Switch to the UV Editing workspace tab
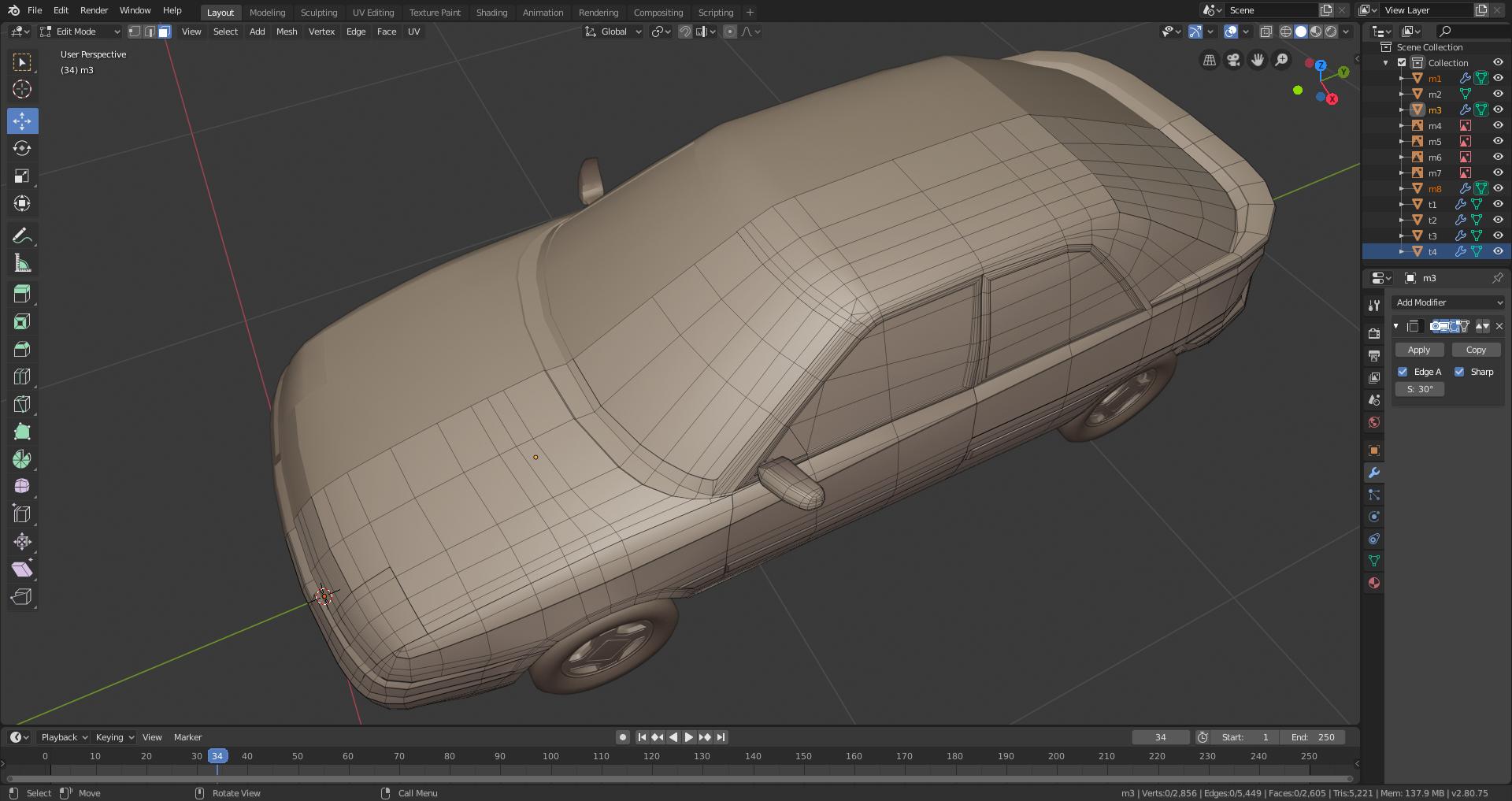This screenshot has height=801, width=1512. (x=373, y=13)
